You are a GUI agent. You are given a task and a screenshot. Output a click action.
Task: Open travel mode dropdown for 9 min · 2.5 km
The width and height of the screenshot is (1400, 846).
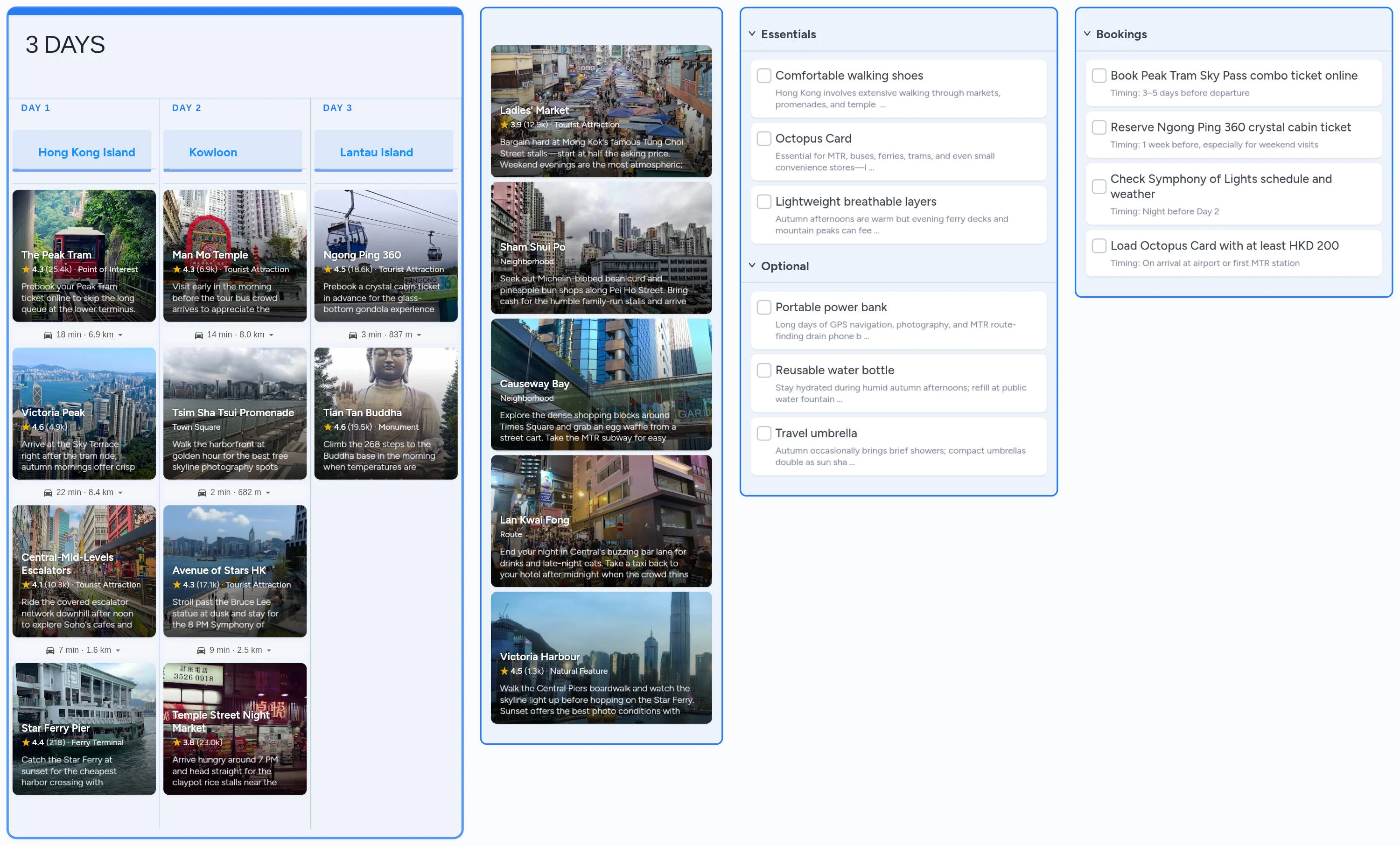pos(269,650)
